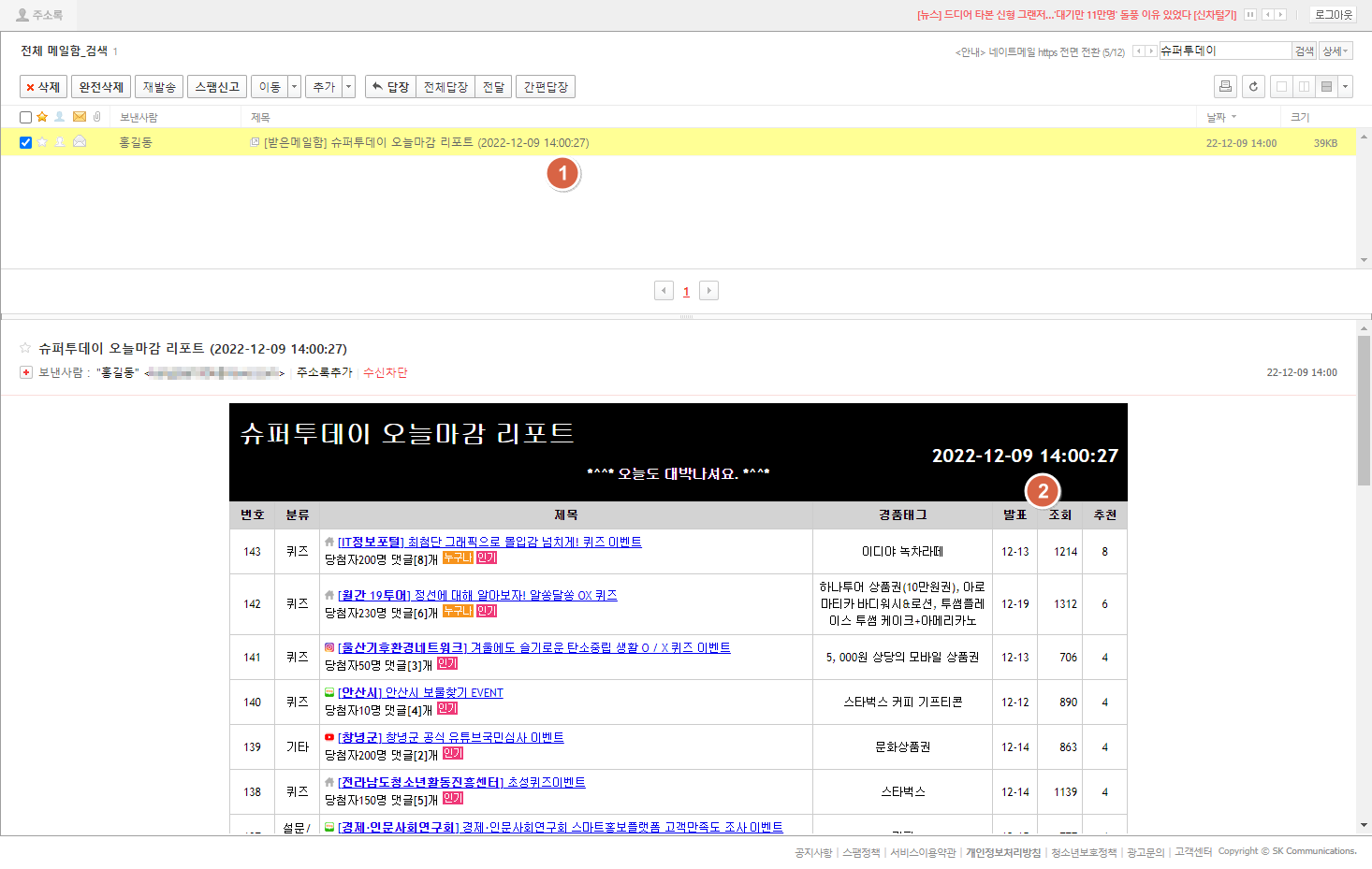
Task: Click the opened envelope icon in 홍길동 row
Action: 80,141
